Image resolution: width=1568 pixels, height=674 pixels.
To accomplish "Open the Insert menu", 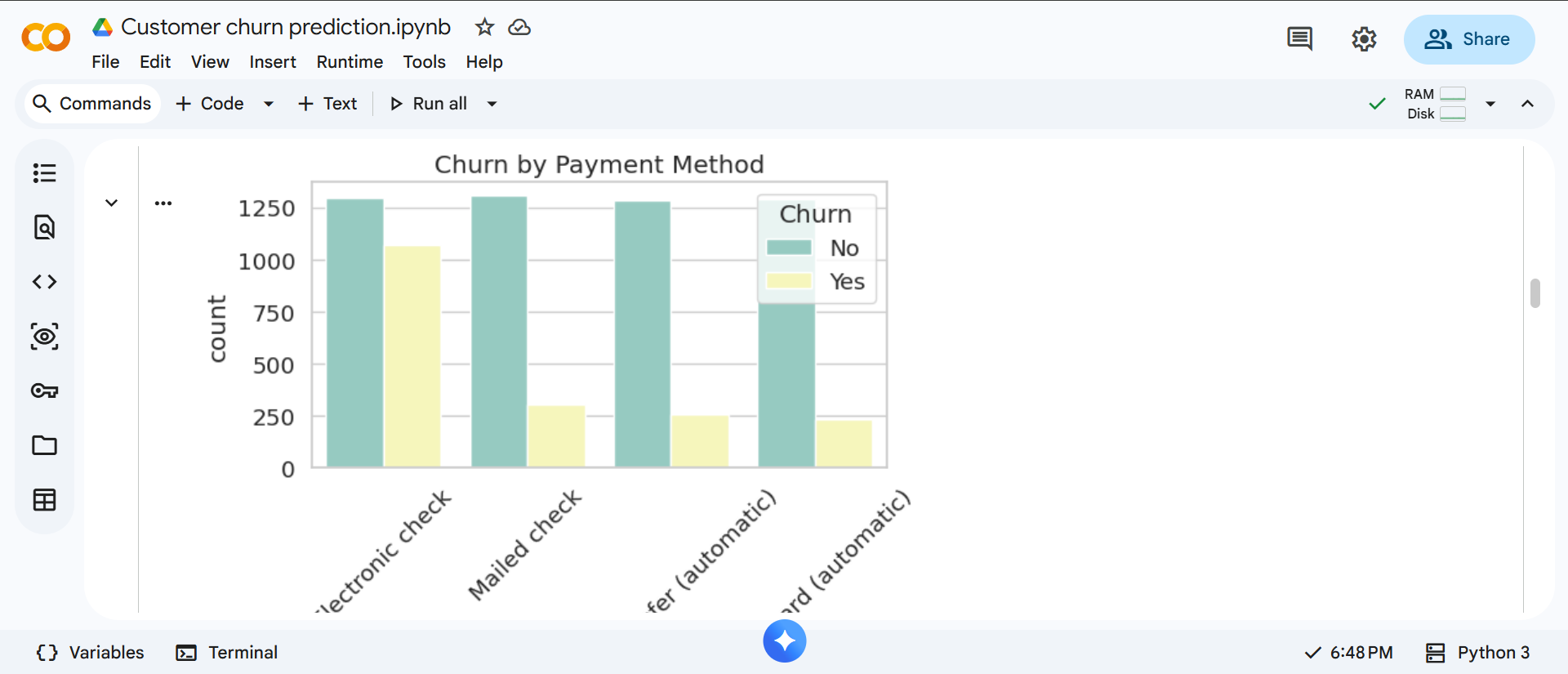I will tap(272, 62).
